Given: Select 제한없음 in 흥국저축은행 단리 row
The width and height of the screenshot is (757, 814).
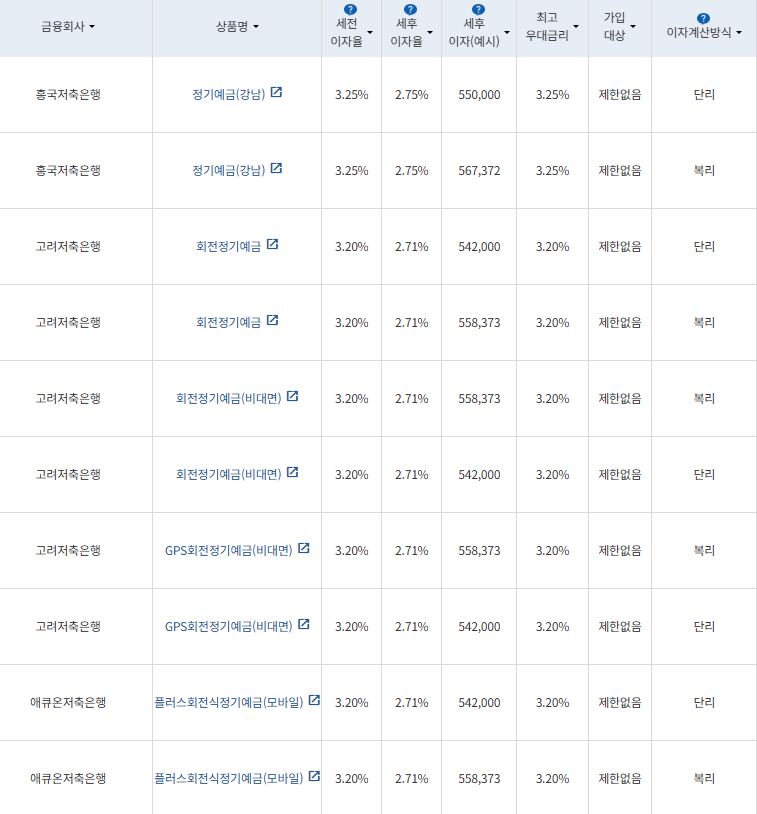Looking at the screenshot, I should pyautogui.click(x=620, y=94).
